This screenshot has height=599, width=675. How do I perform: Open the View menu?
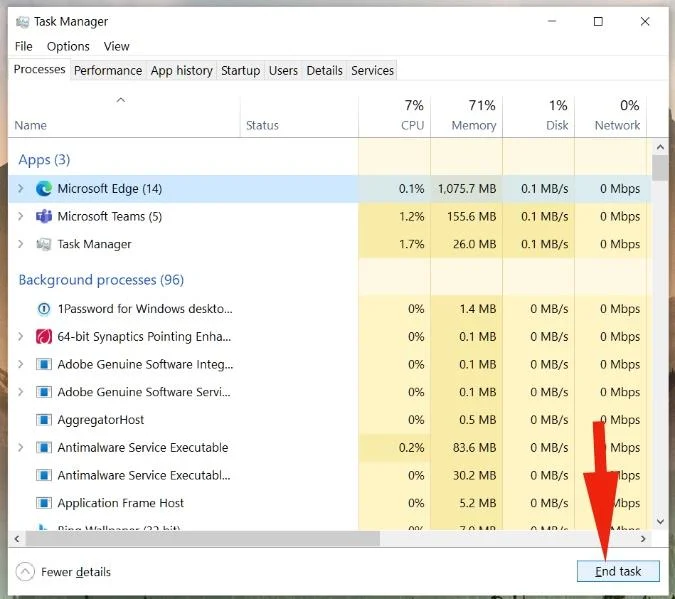116,46
